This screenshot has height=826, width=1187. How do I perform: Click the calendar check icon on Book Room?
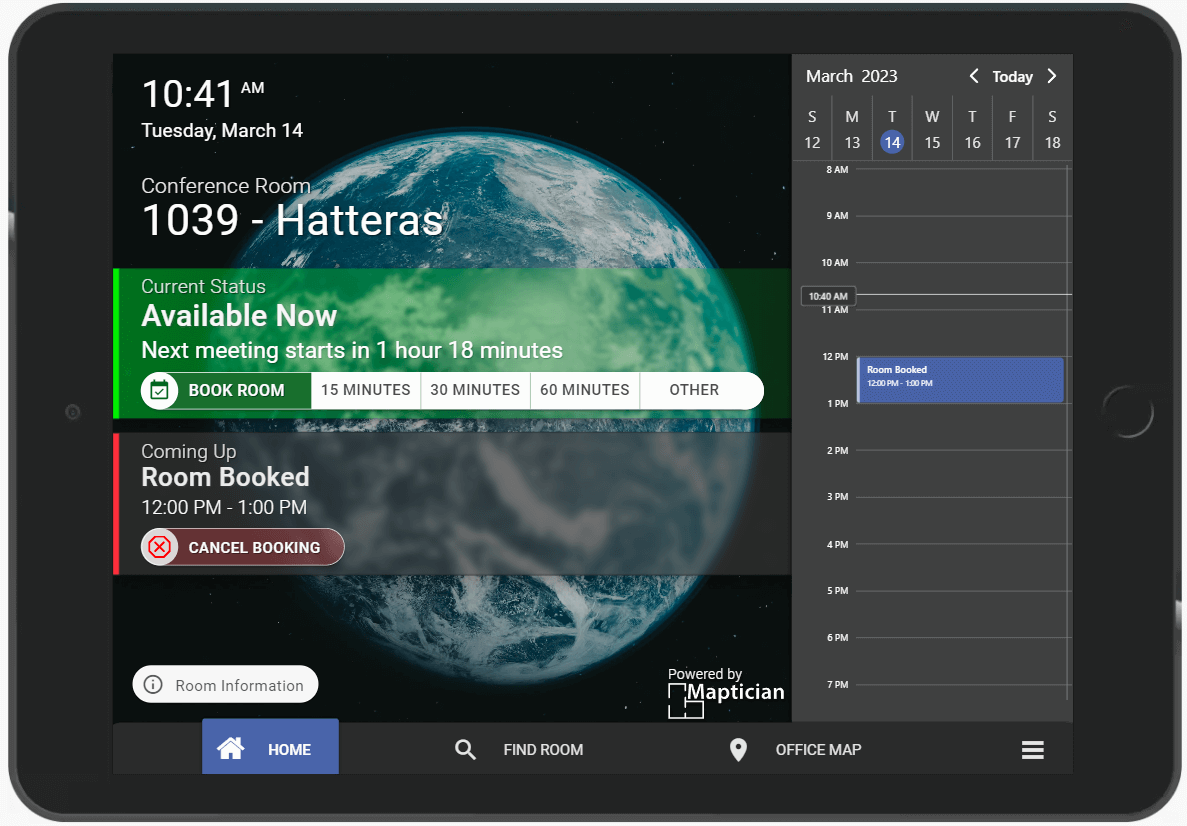[159, 390]
